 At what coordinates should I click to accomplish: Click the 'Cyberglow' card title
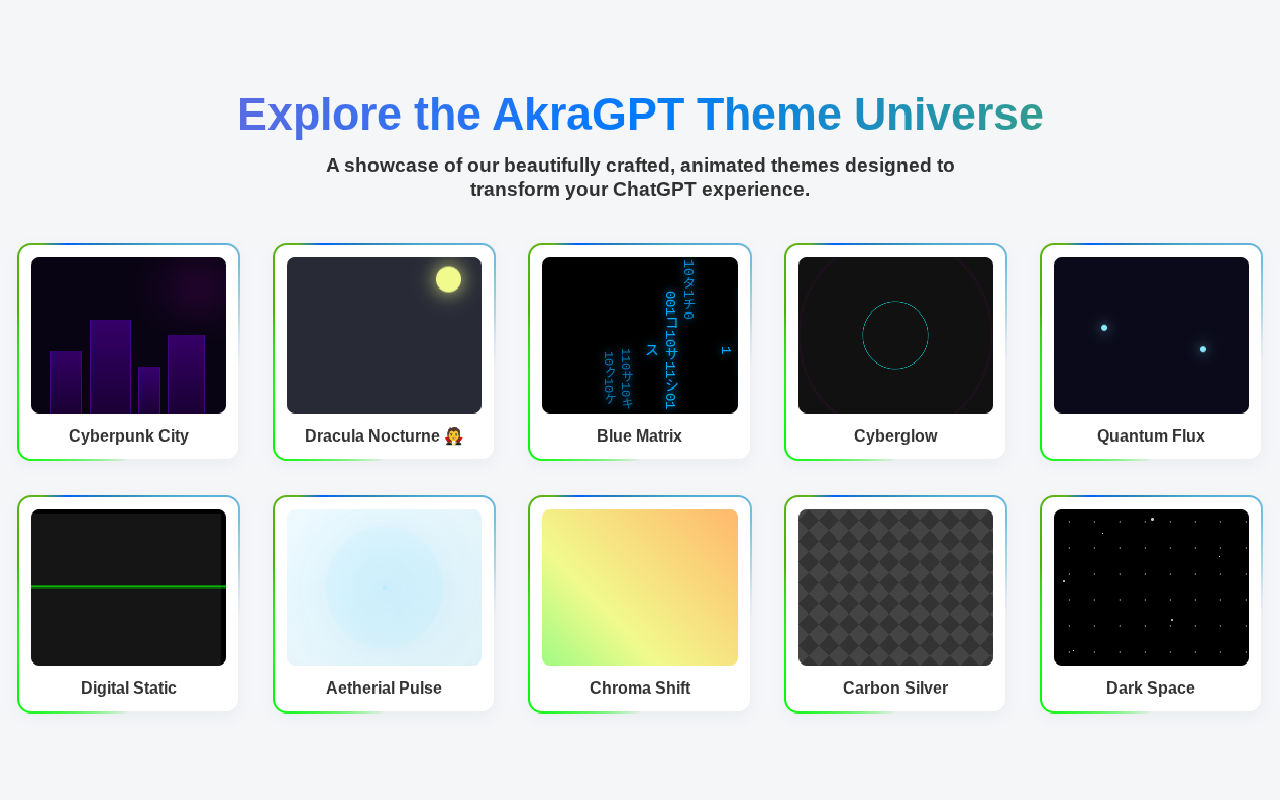point(895,436)
